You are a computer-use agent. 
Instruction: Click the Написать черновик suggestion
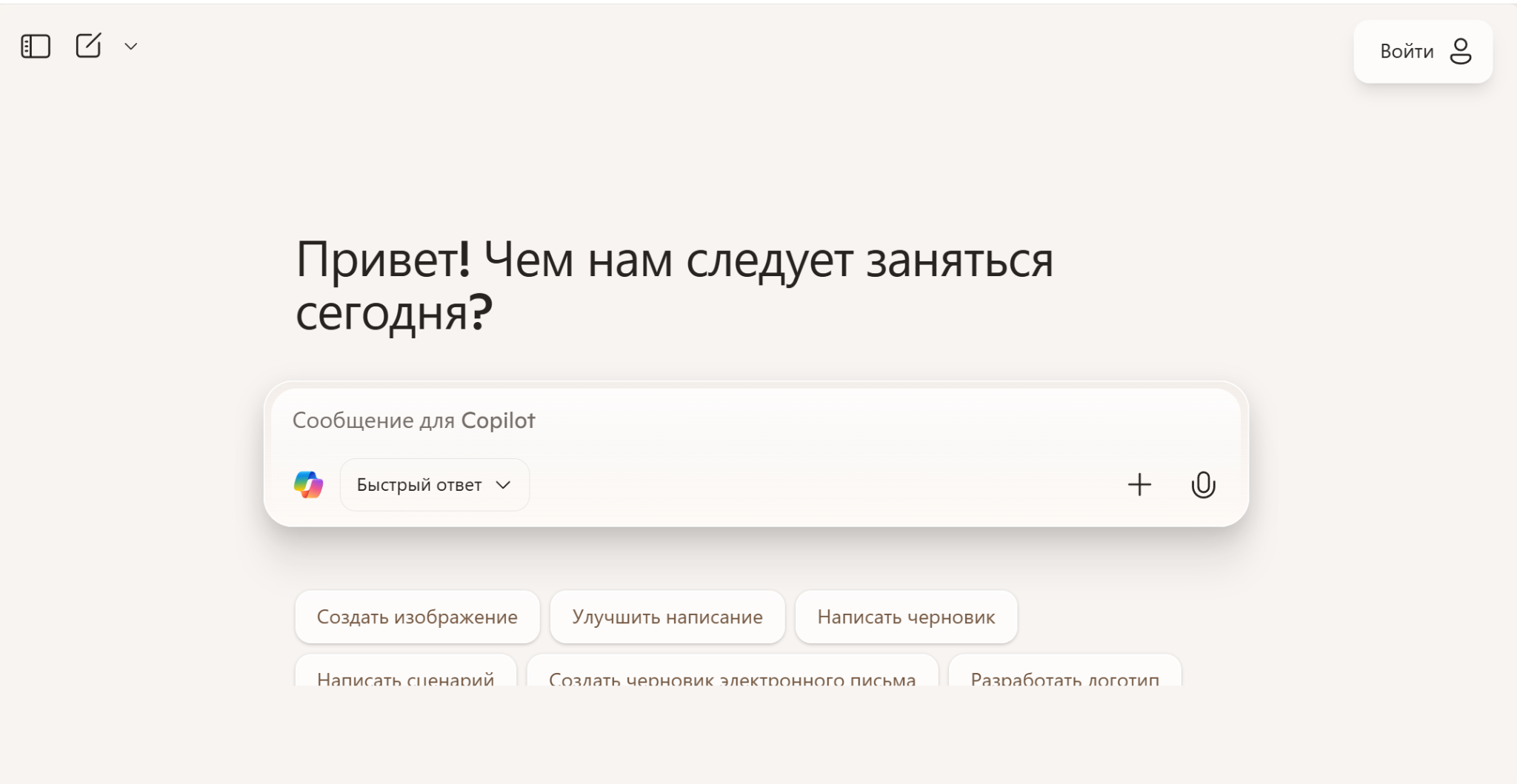[x=906, y=617]
